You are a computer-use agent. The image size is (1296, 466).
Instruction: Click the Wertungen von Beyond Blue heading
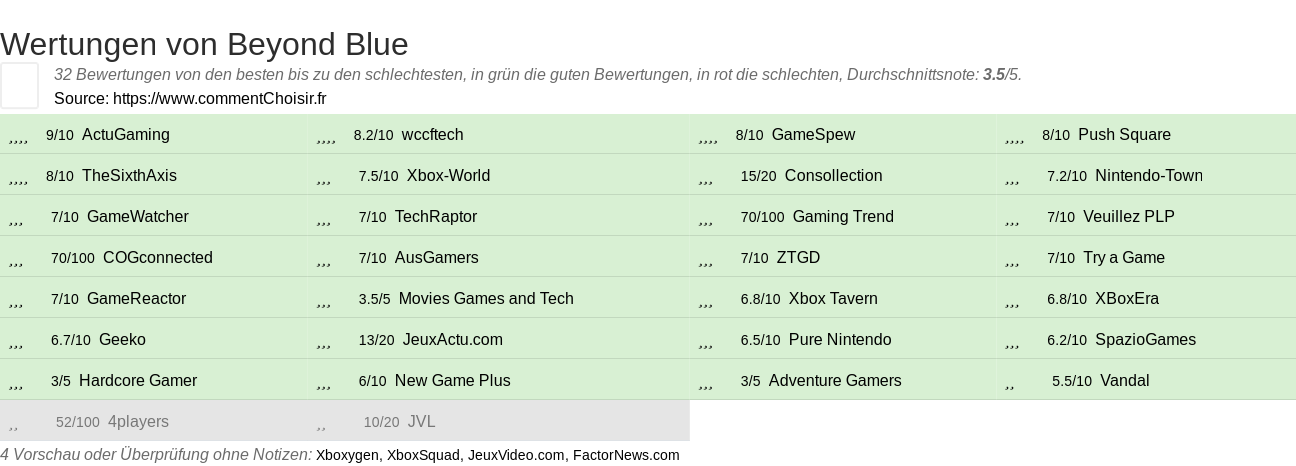click(x=204, y=44)
